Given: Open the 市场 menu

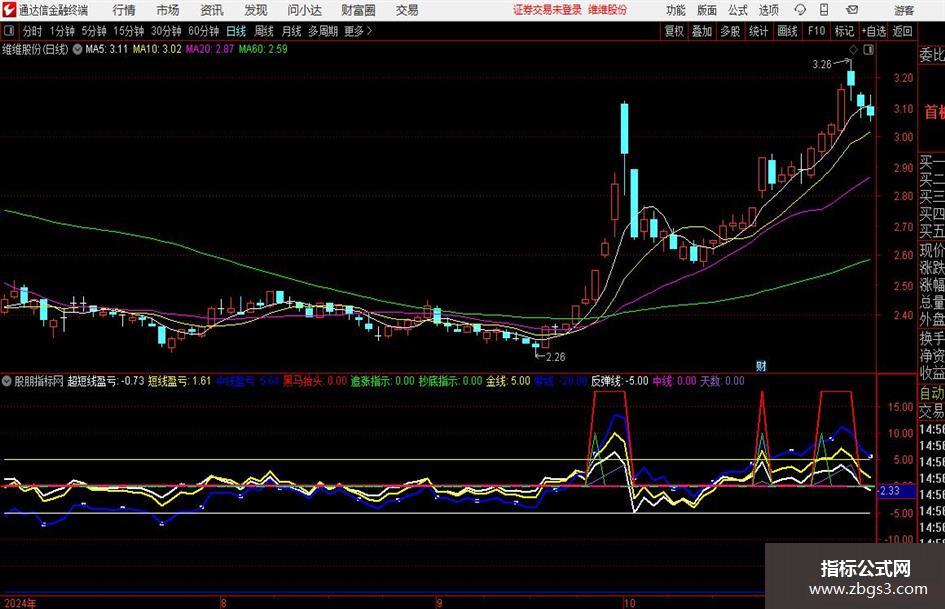Looking at the screenshot, I should pos(168,10).
